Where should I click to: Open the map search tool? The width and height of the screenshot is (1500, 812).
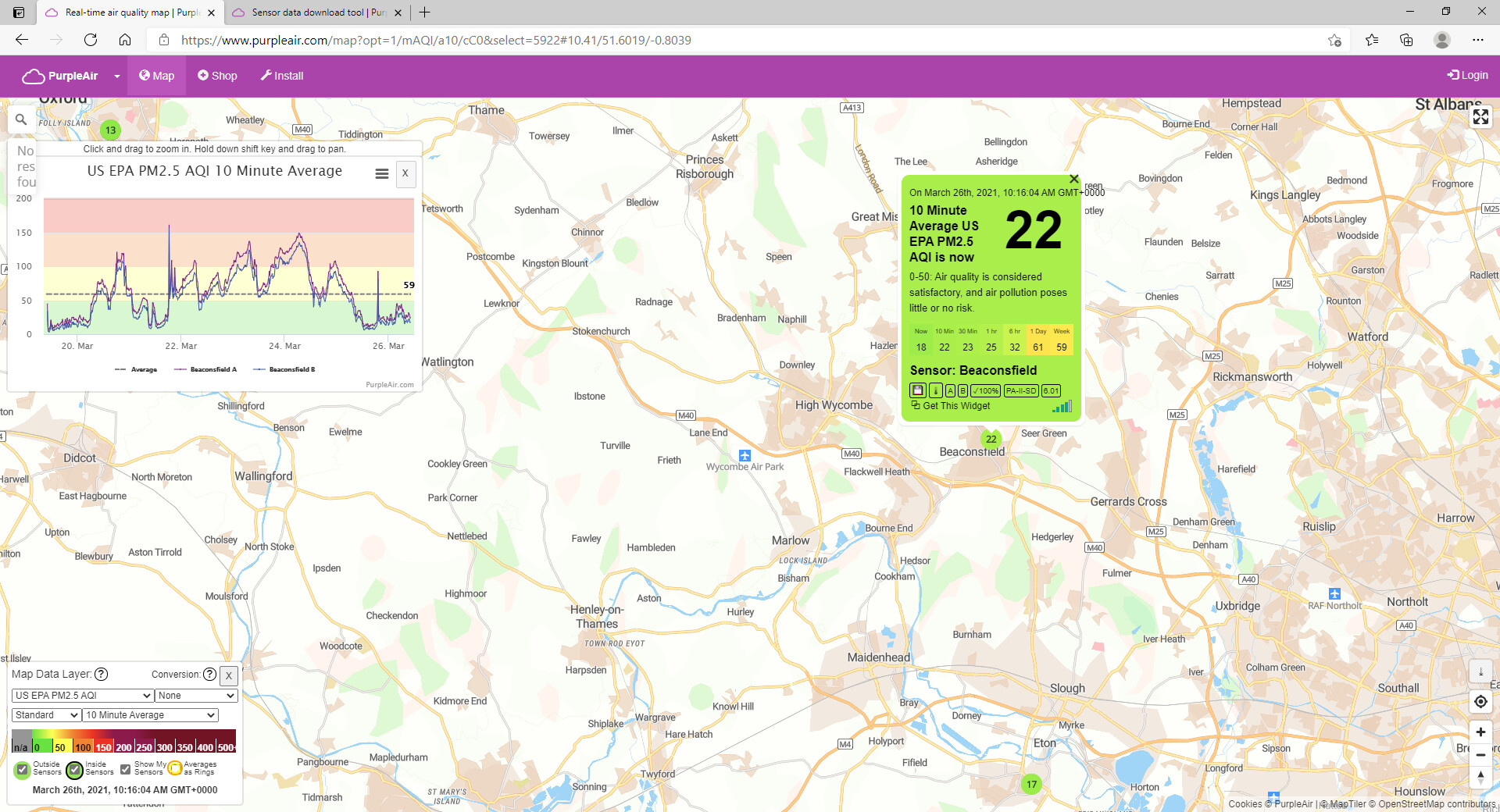point(21,119)
